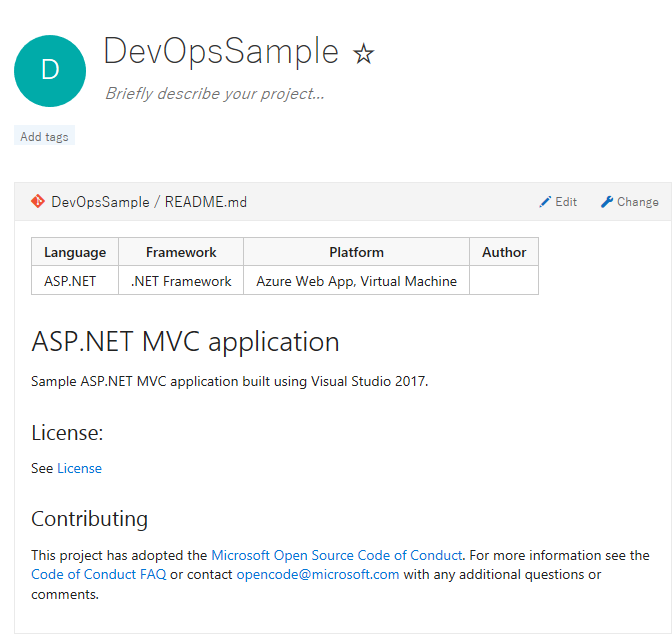Open the Code of Conduct FAQ link

(99, 574)
